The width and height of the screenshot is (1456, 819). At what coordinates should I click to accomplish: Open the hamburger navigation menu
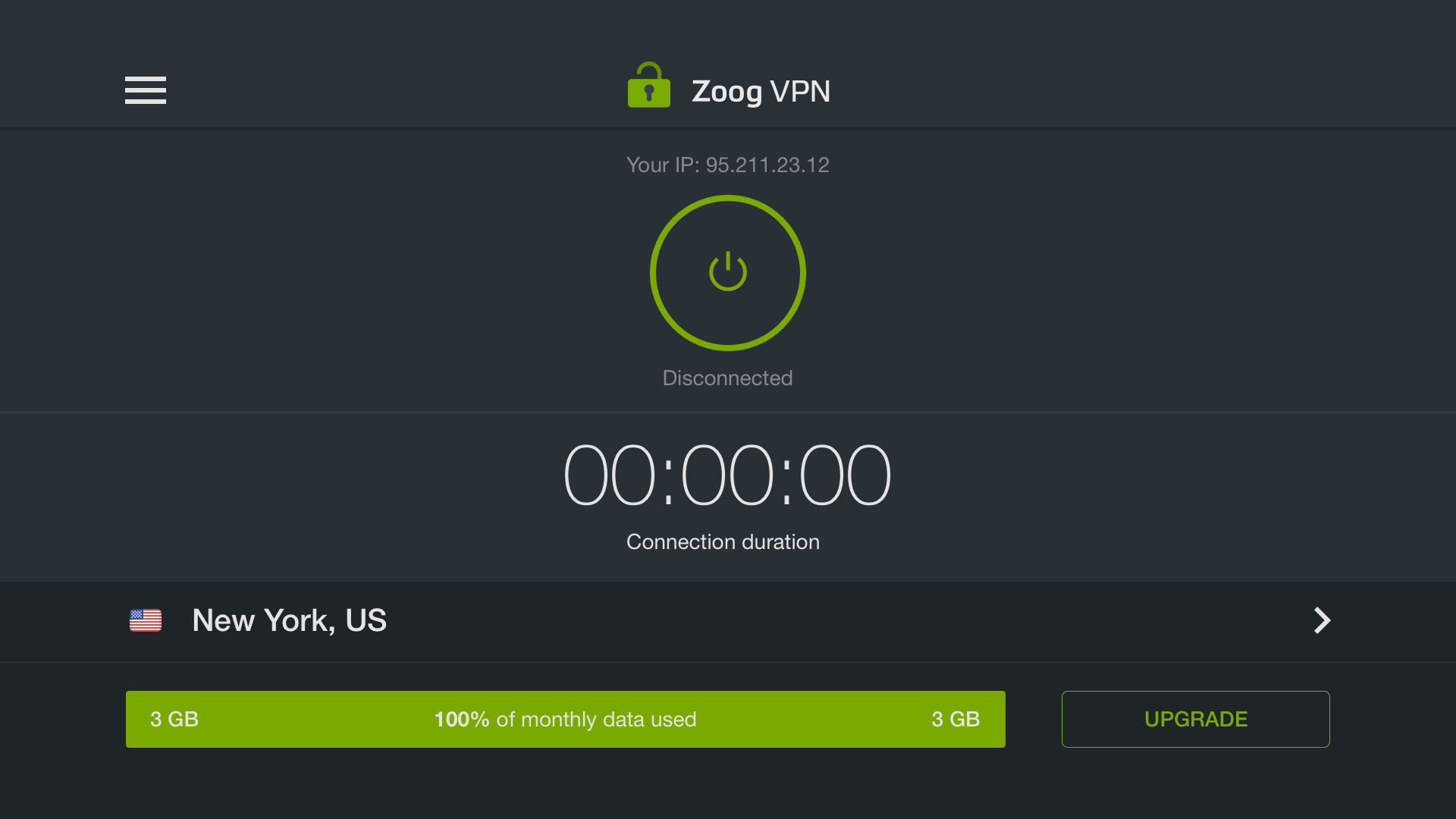(x=145, y=90)
